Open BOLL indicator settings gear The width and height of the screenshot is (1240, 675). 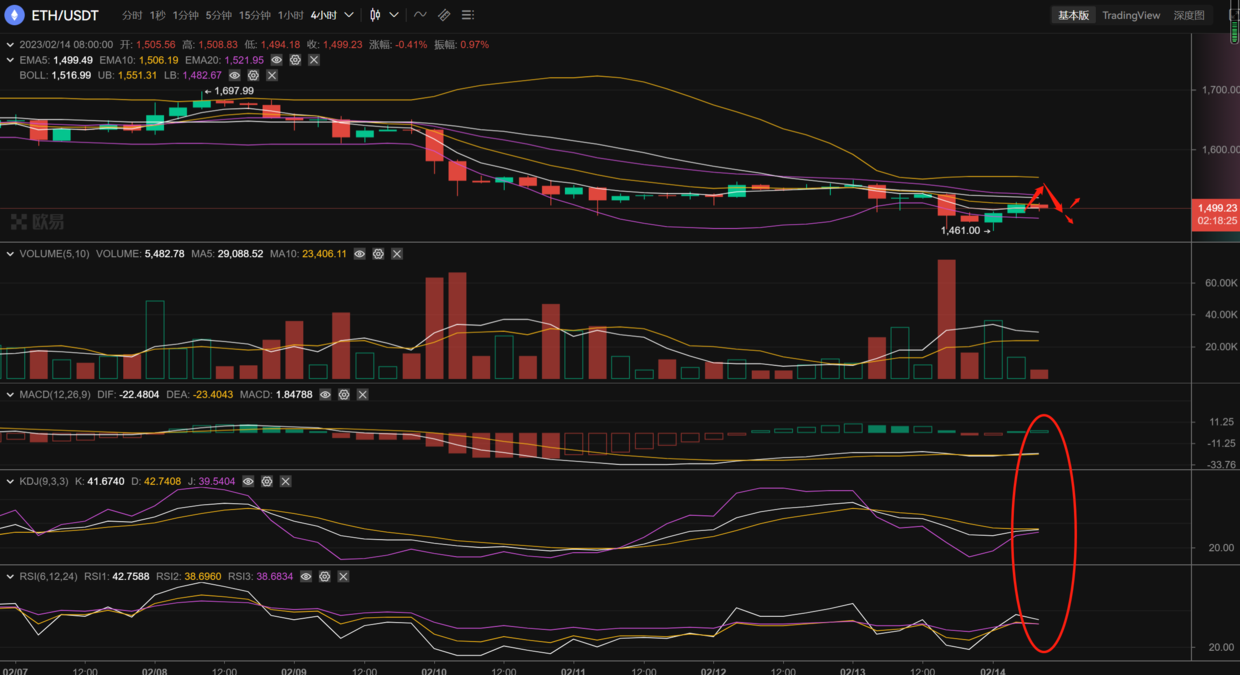[253, 75]
